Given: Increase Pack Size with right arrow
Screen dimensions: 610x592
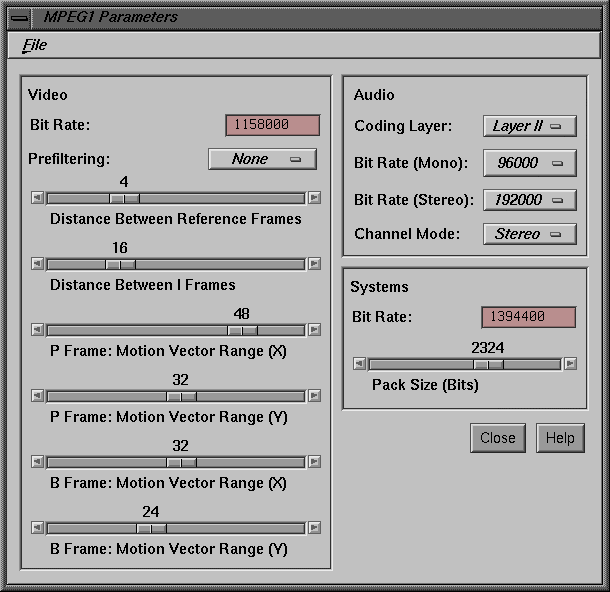Looking at the screenshot, I should tap(570, 364).
